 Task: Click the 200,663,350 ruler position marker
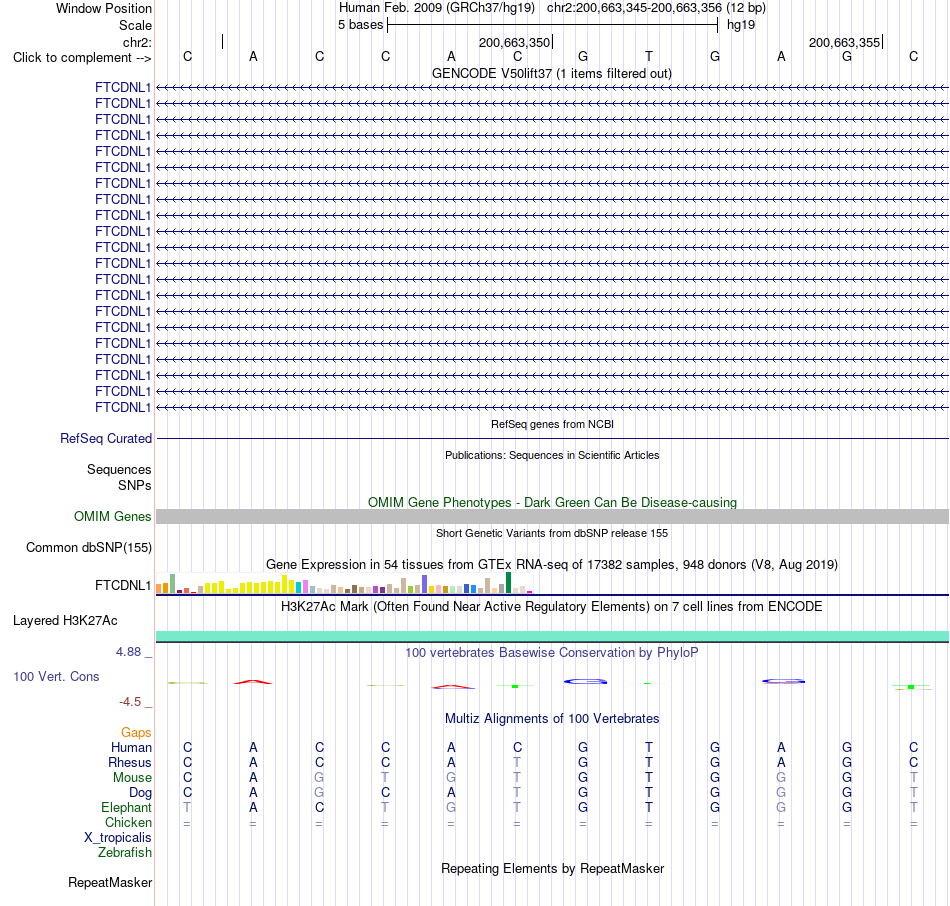514,42
